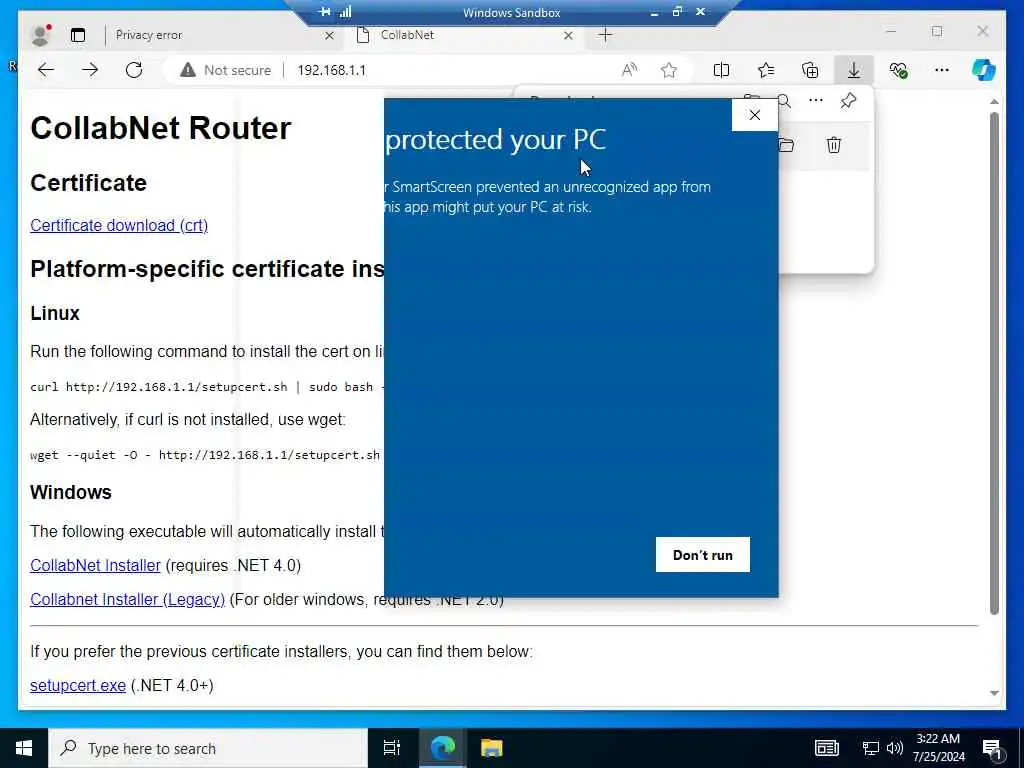Search downloads magnifier icon
1024x768 pixels.
point(784,101)
